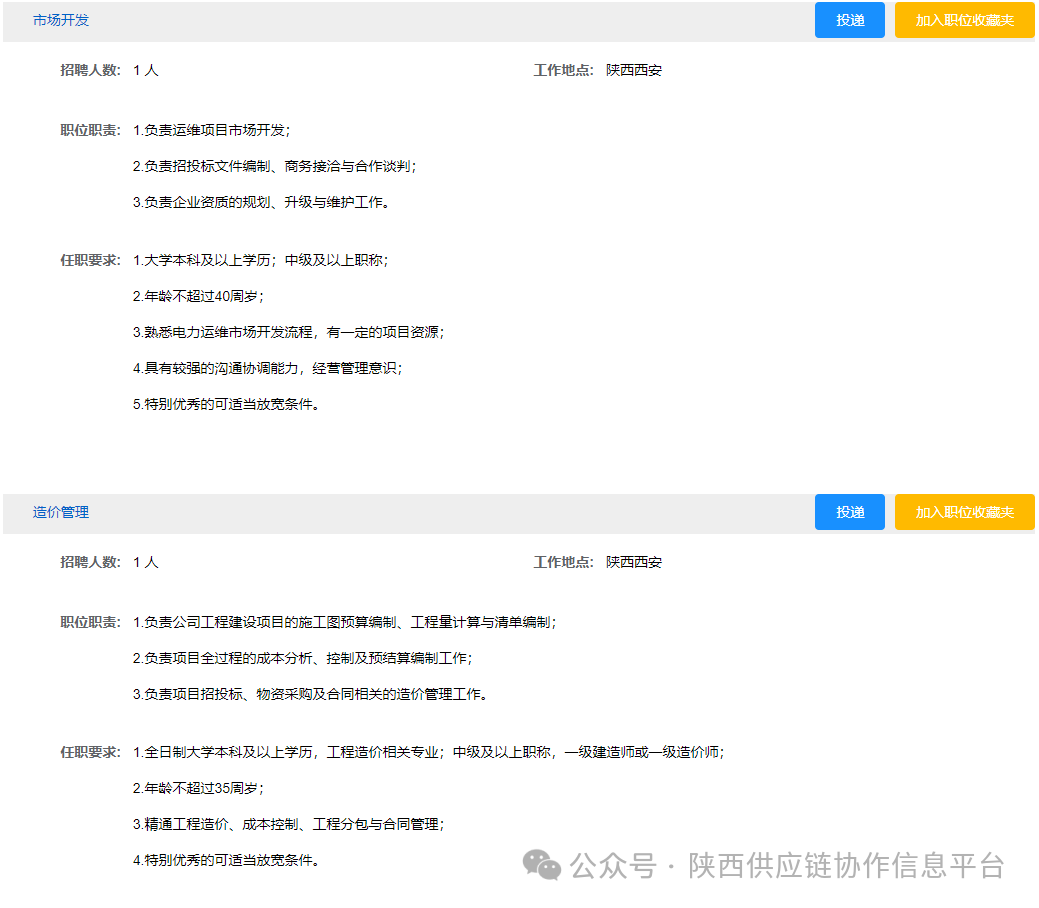Click 职位职责 label in 市场开发 section
The width and height of the screenshot is (1039, 908).
click(90, 130)
